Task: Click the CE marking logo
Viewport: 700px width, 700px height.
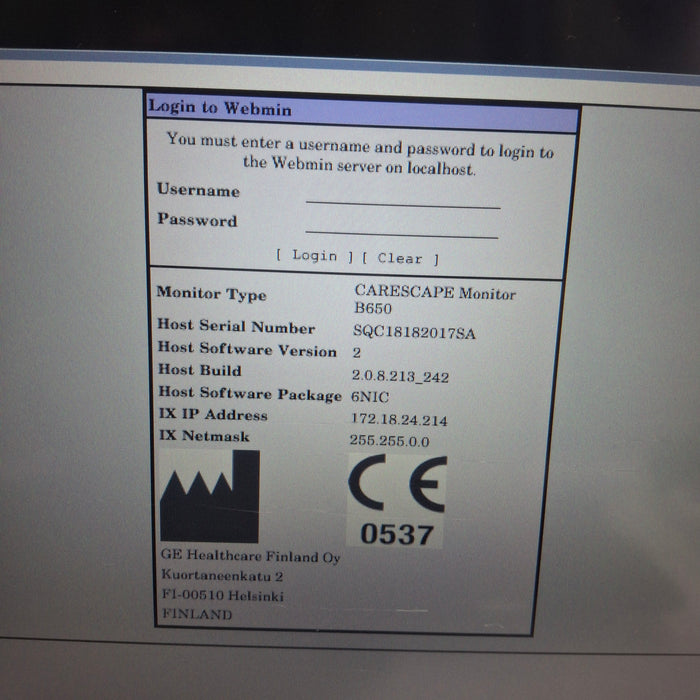Action: click(x=397, y=485)
